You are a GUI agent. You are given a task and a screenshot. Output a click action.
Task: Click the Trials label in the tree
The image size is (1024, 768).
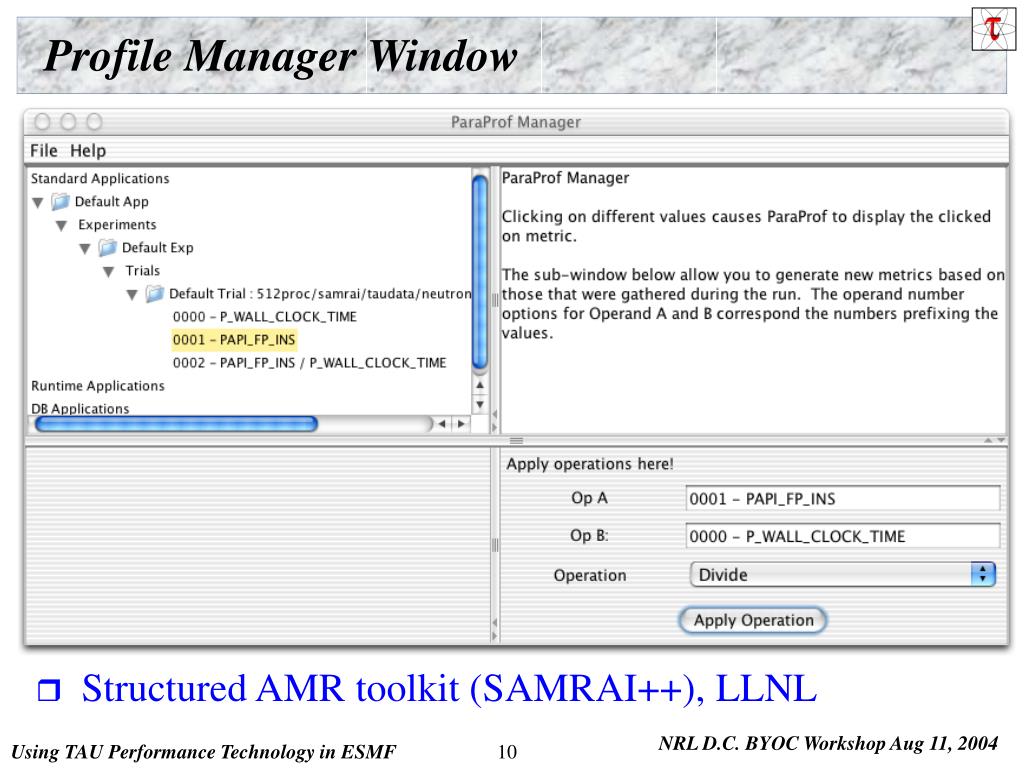coord(142,270)
